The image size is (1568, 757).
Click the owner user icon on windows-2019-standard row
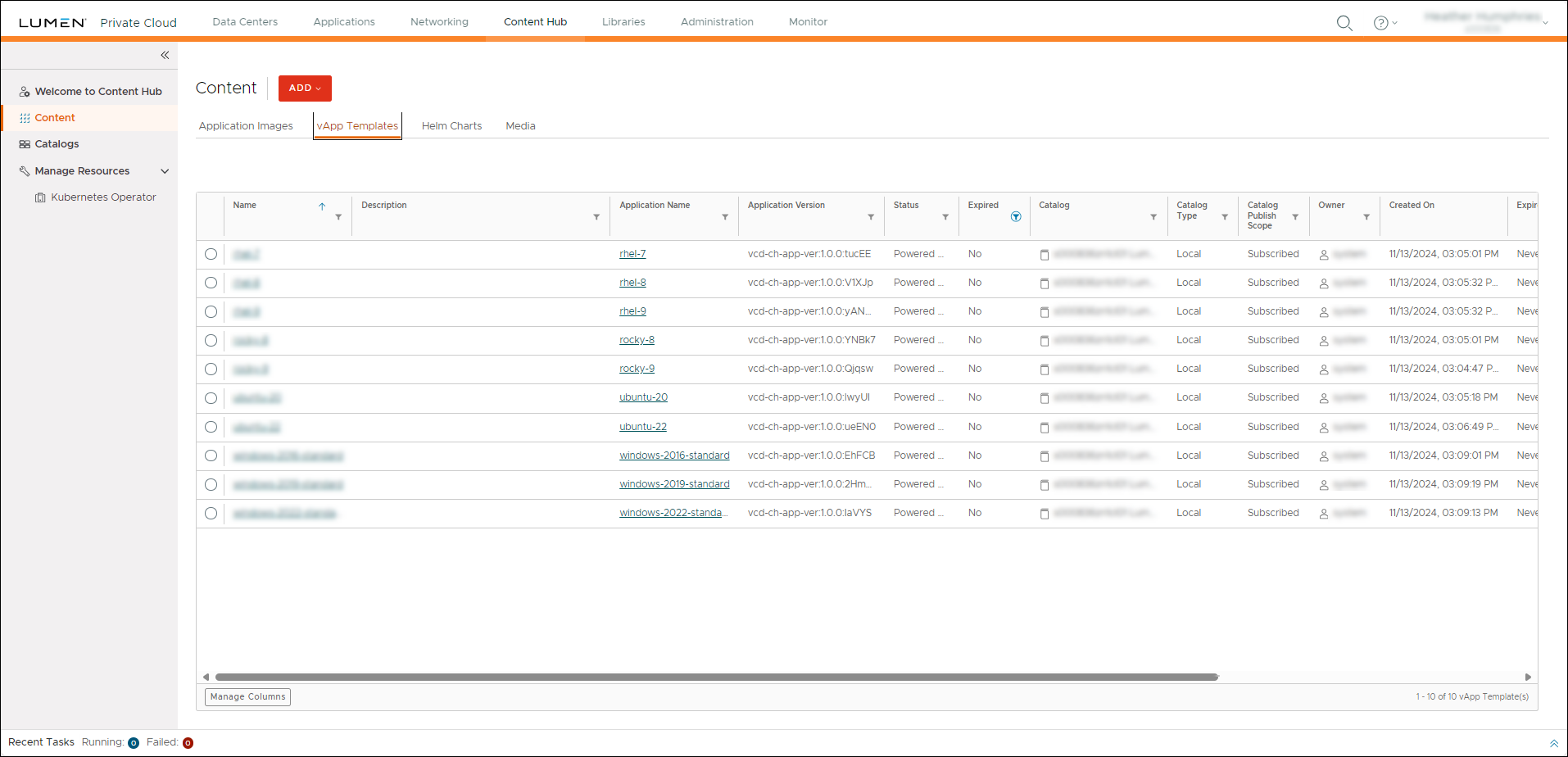point(1324,484)
